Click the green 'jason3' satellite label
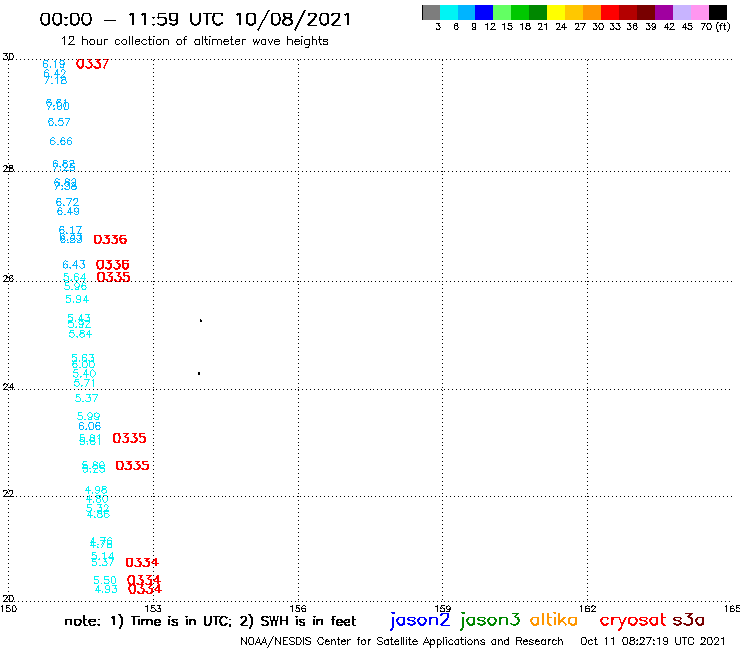The height and width of the screenshot is (650, 740). (x=490, y=620)
